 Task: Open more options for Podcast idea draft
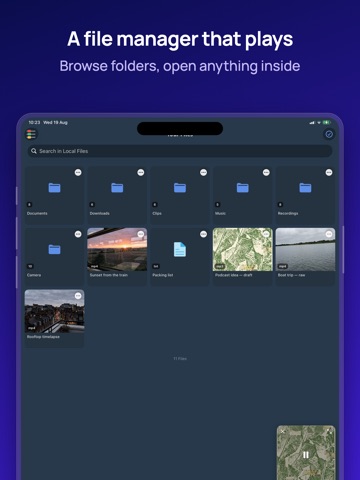coord(266,234)
